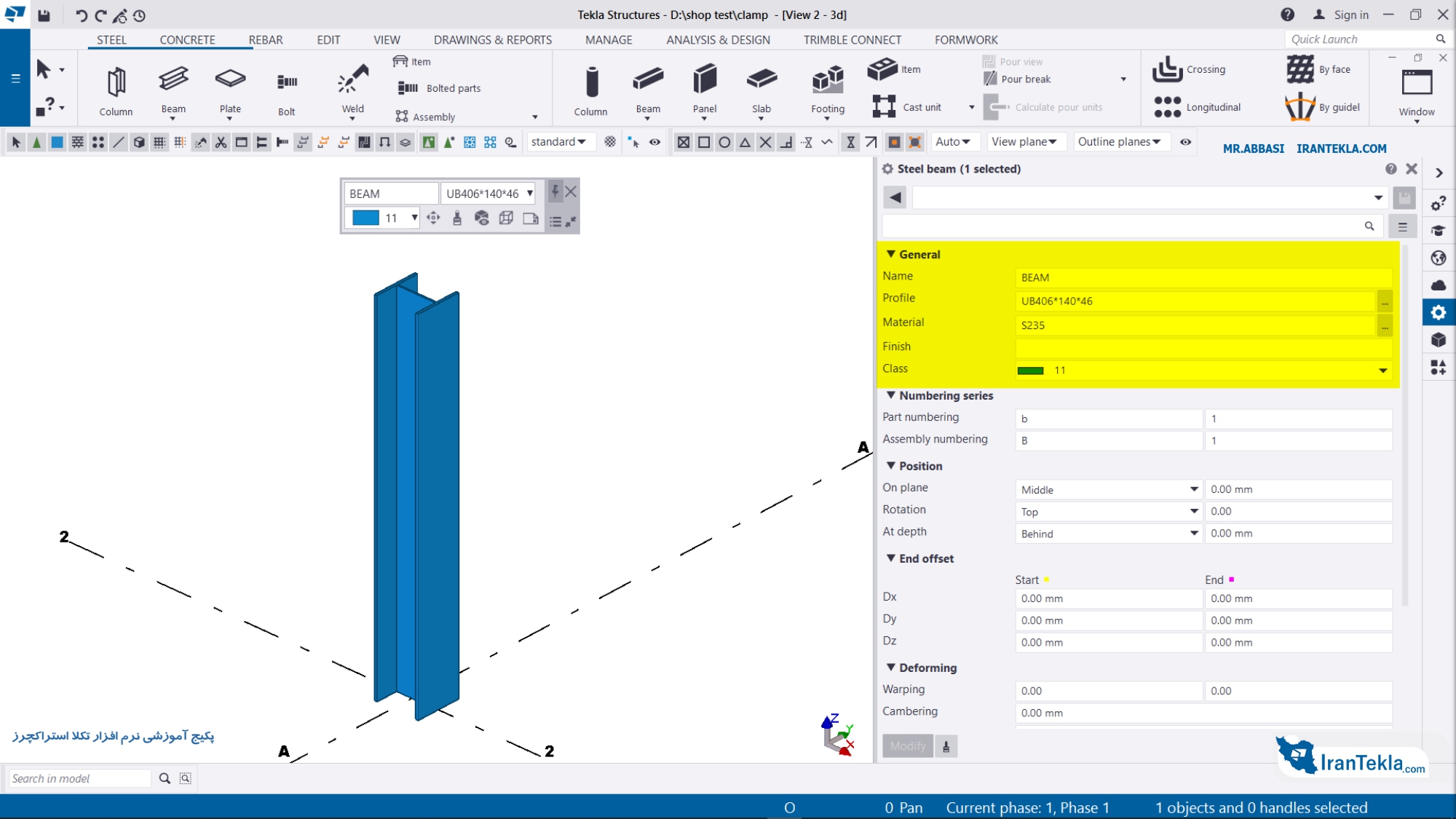Click the Save icon in title bar
Image resolution: width=1456 pixels, height=819 pixels.
[44, 15]
